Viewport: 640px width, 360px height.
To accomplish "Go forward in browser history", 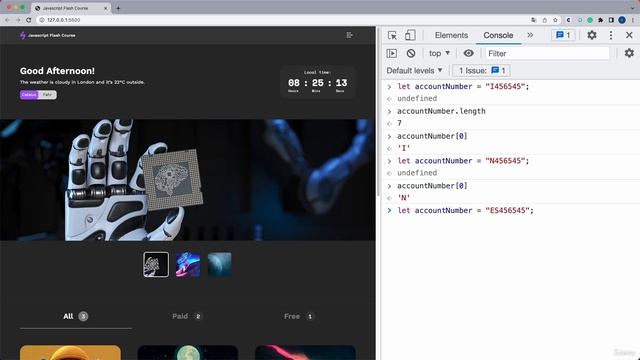I will (18, 20).
